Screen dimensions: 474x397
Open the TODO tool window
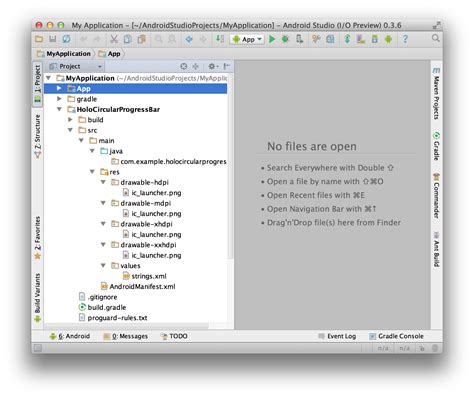click(x=174, y=336)
